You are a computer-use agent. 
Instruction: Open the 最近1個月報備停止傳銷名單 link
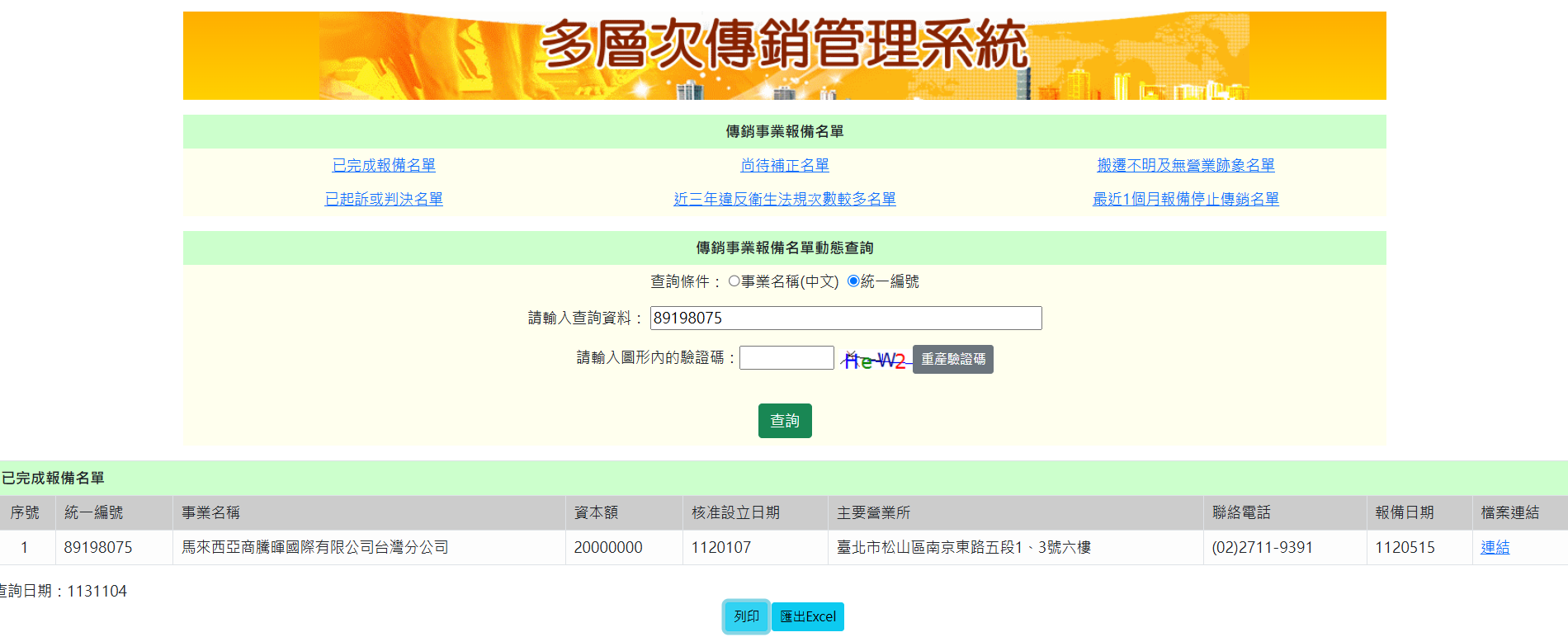pyautogui.click(x=1186, y=199)
